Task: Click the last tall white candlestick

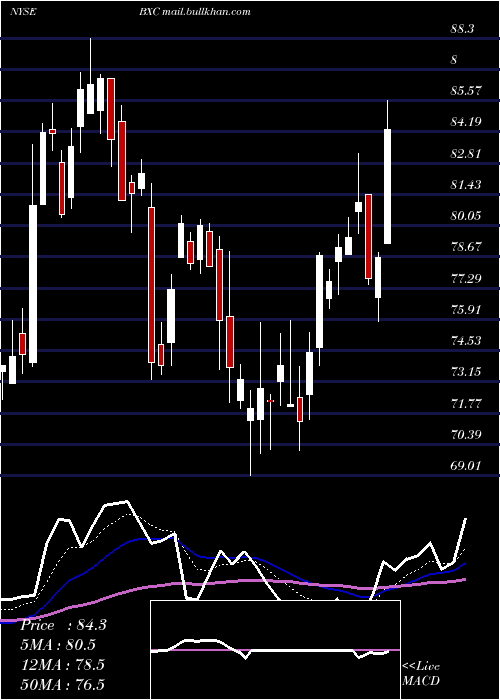Action: click(388, 186)
